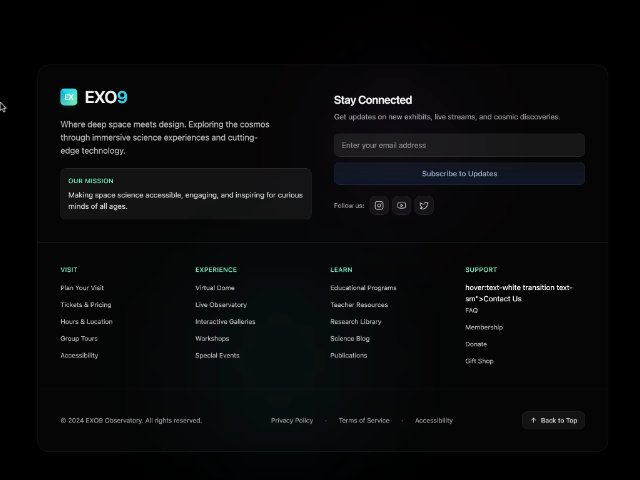Open Educational Programs link
Image resolution: width=640 pixels, height=480 pixels.
363,288
